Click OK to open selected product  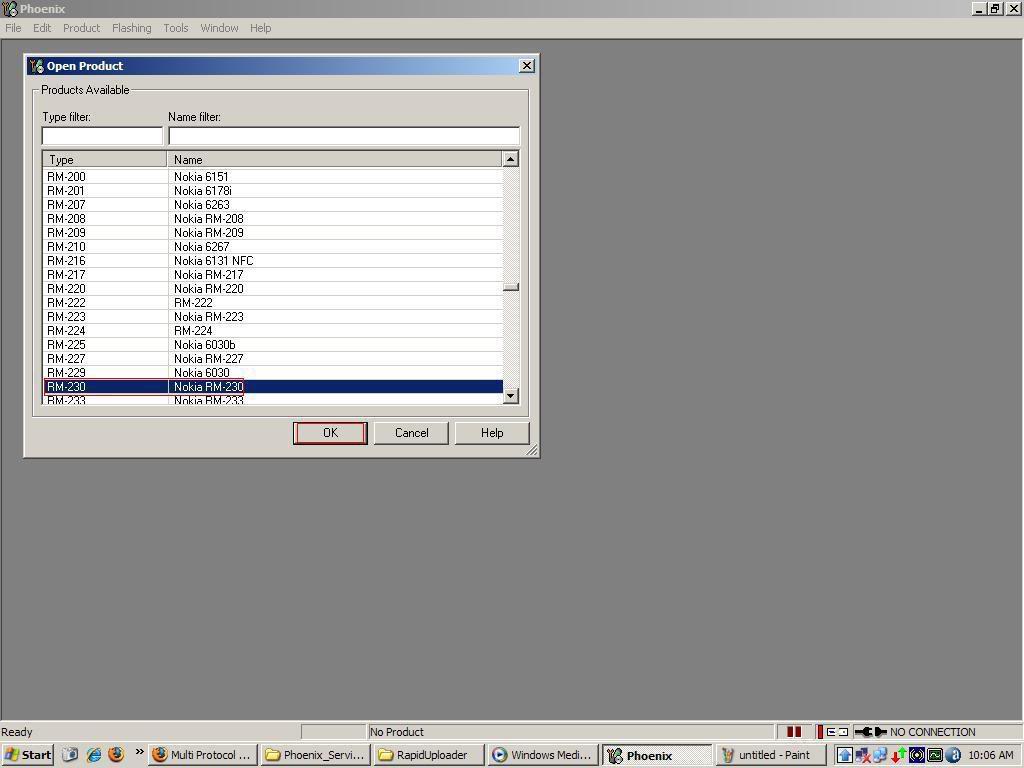[x=330, y=433]
